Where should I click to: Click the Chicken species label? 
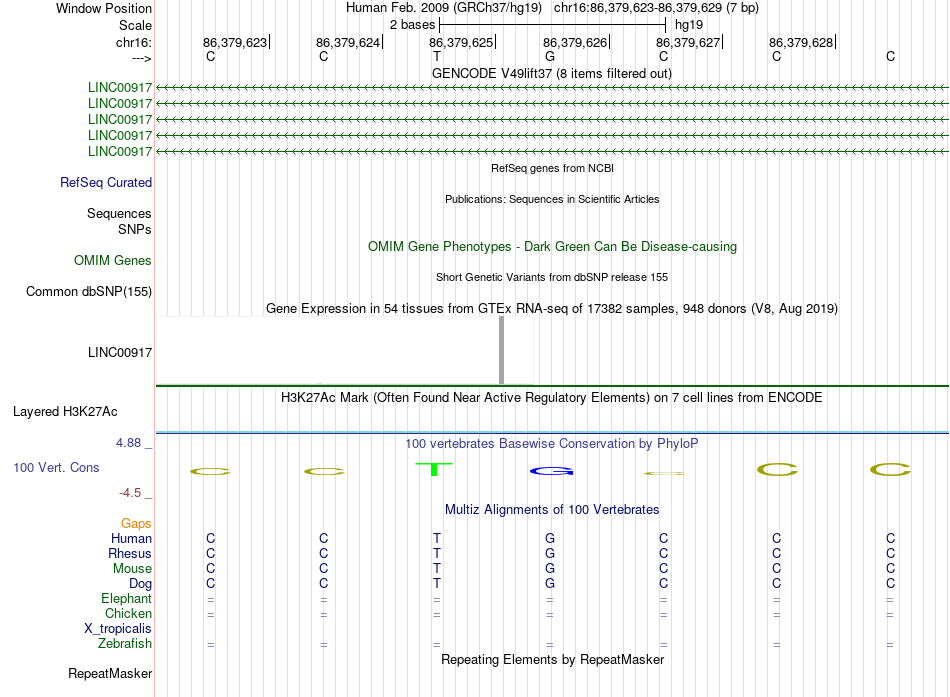pyautogui.click(x=128, y=613)
